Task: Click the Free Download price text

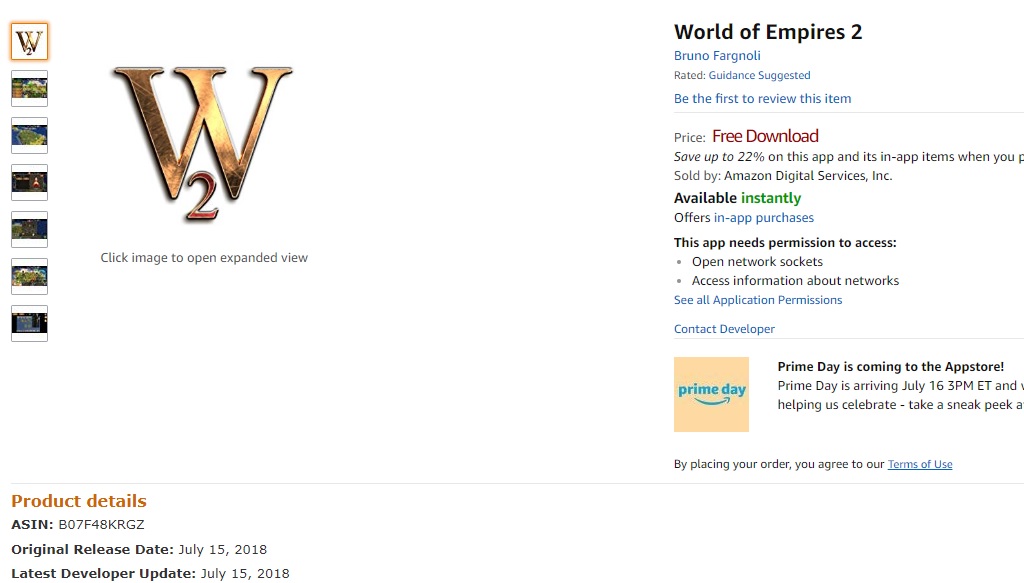Action: point(765,136)
